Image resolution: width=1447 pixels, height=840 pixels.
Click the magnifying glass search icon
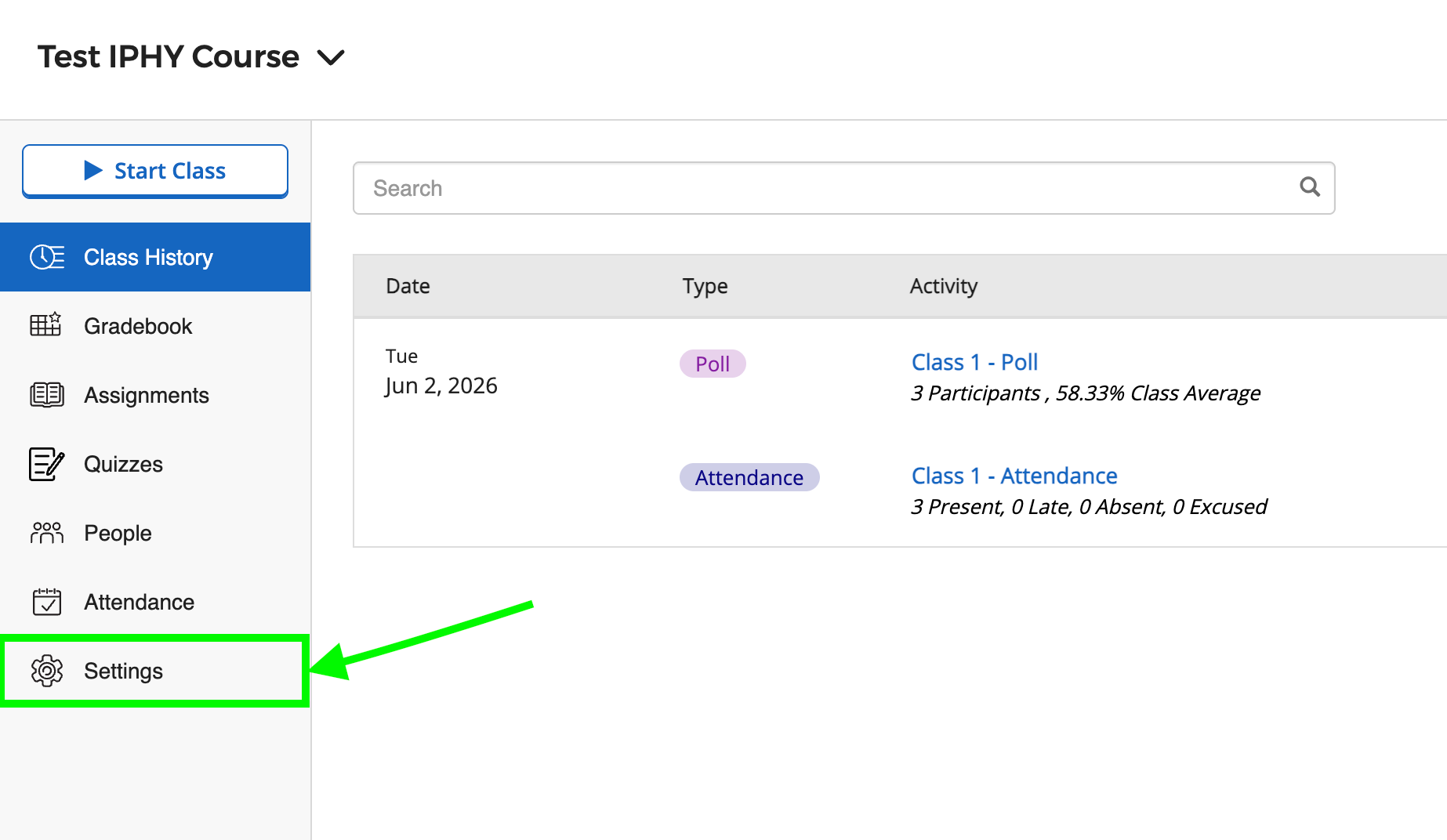click(1310, 186)
